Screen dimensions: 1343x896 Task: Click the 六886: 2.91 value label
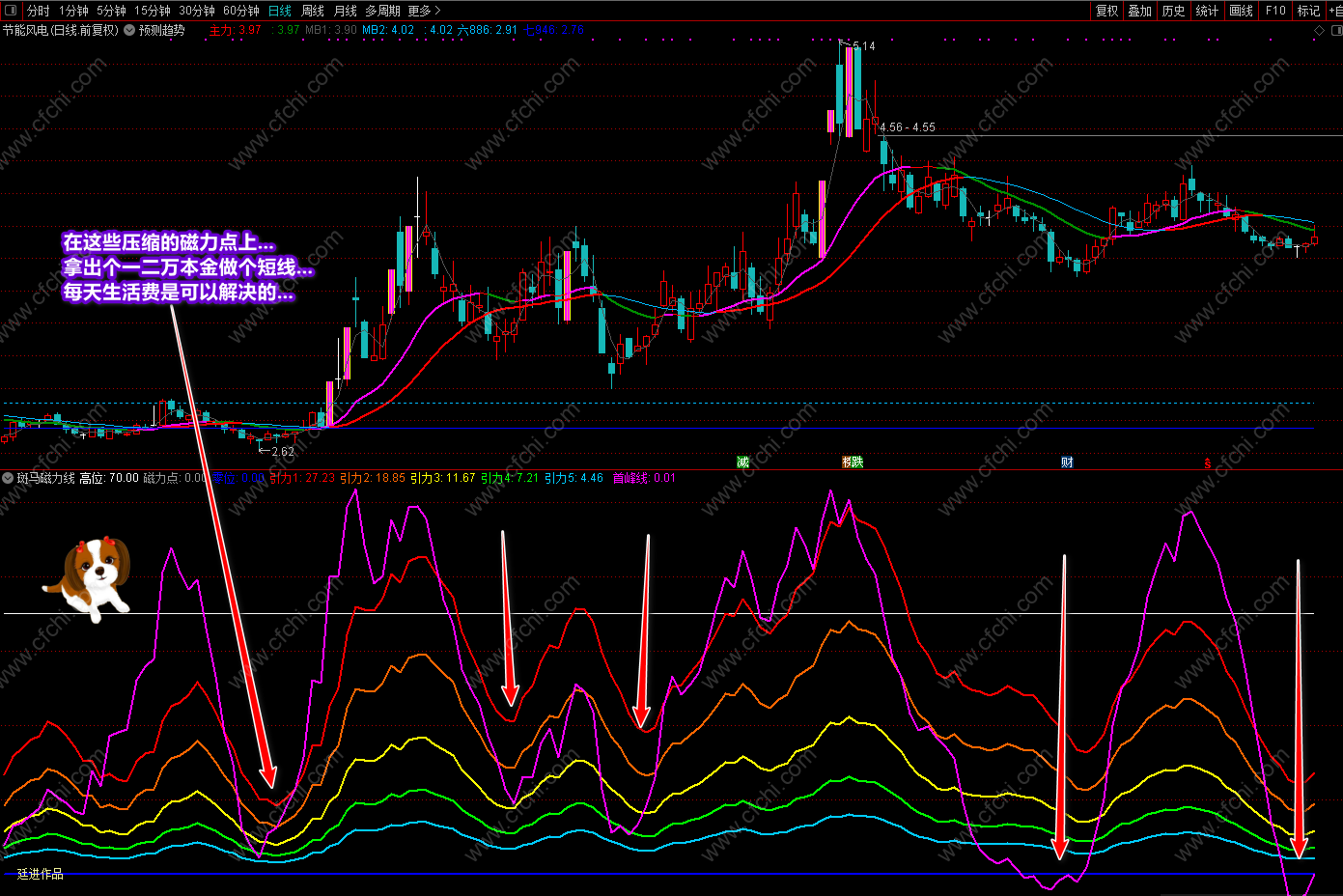(487, 30)
